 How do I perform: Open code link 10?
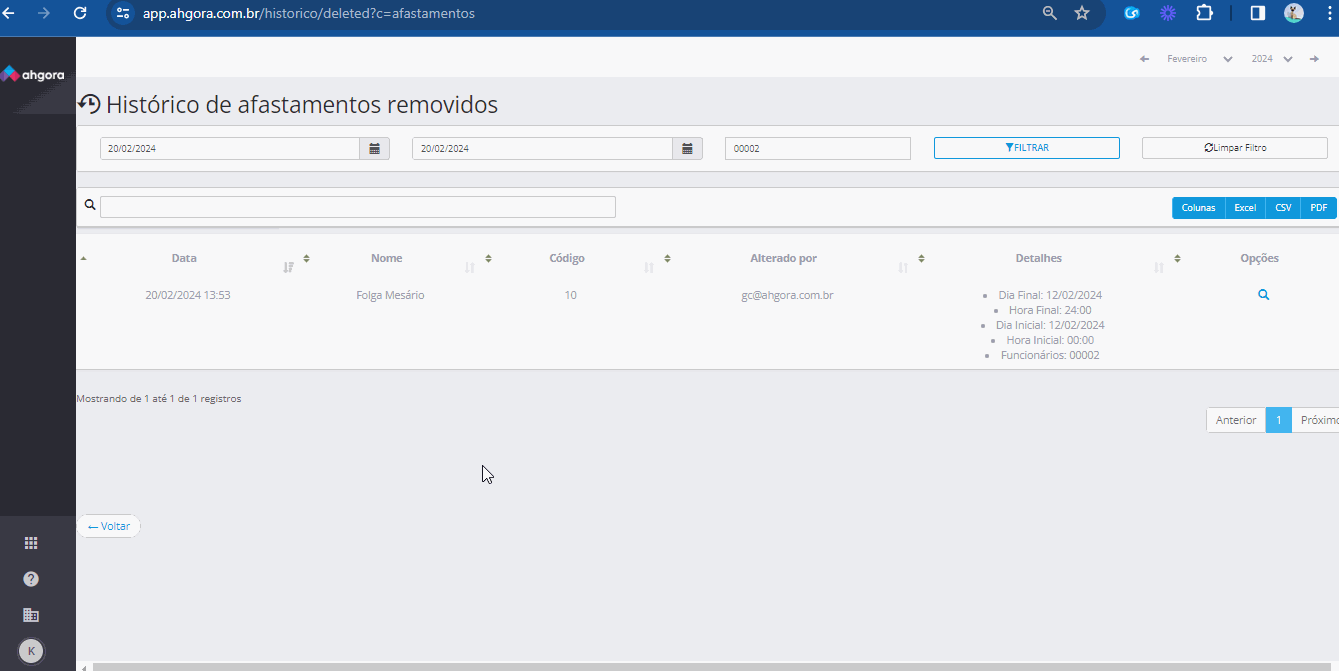(x=570, y=295)
